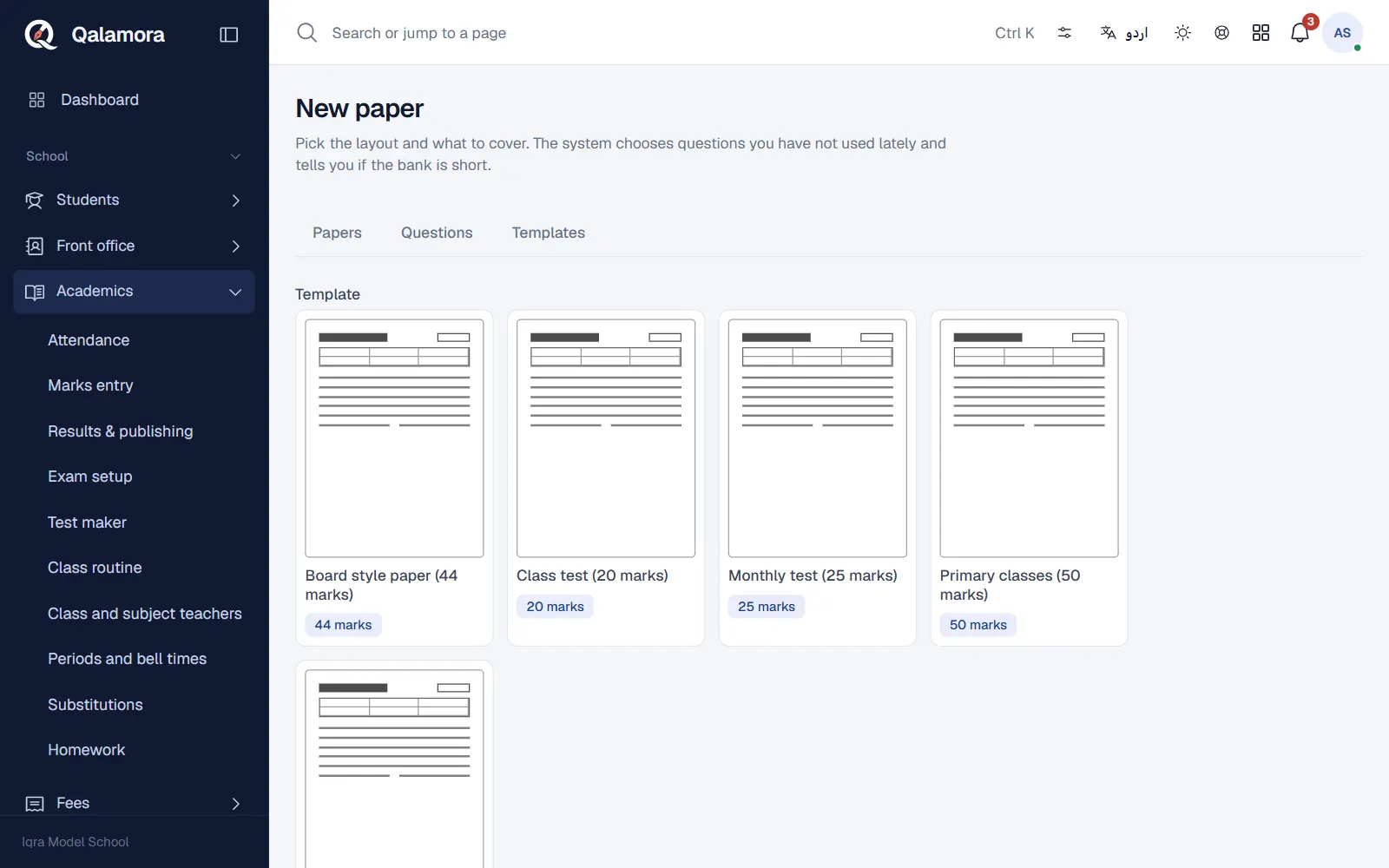1389x868 pixels.
Task: Click the Academics book icon
Action: coord(35,292)
